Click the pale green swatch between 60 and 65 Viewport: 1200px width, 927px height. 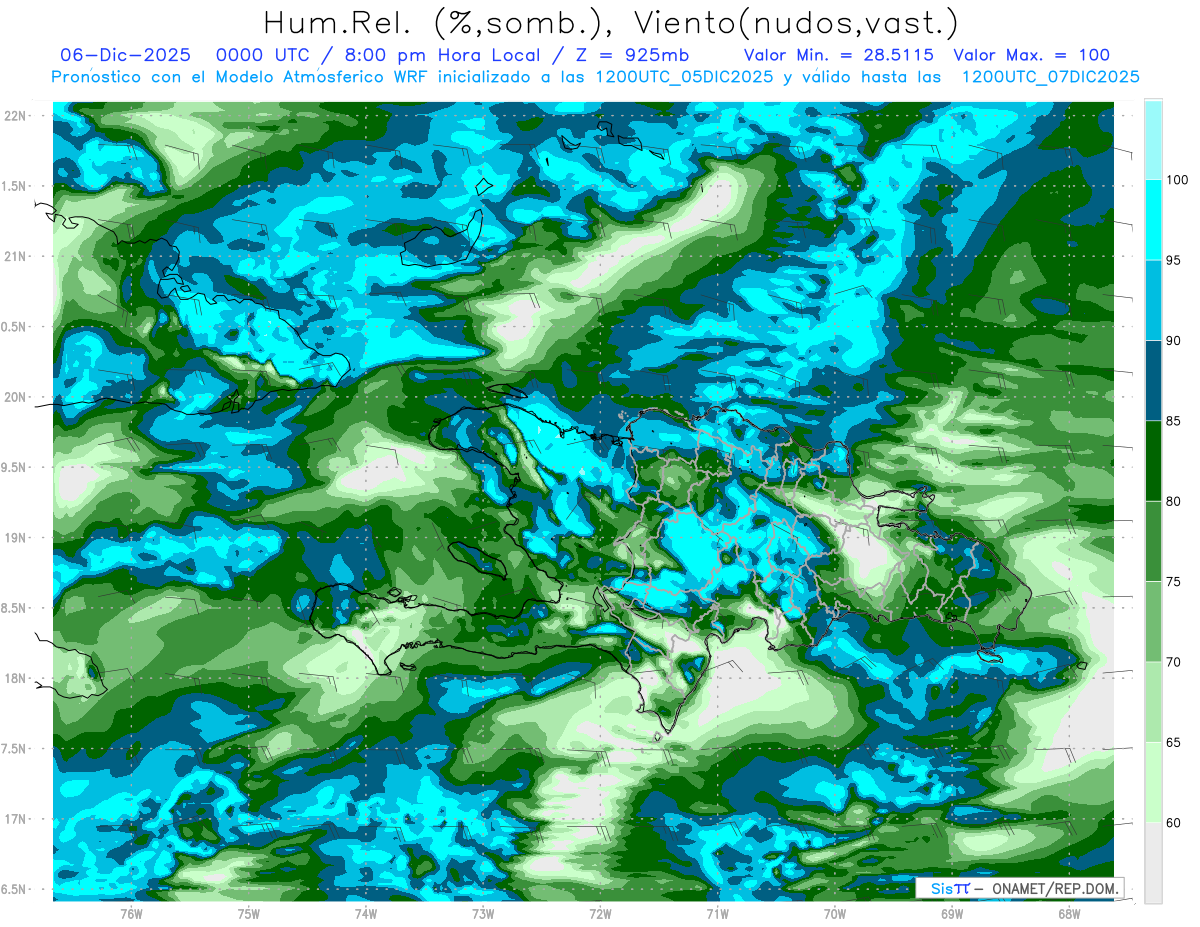point(1153,782)
